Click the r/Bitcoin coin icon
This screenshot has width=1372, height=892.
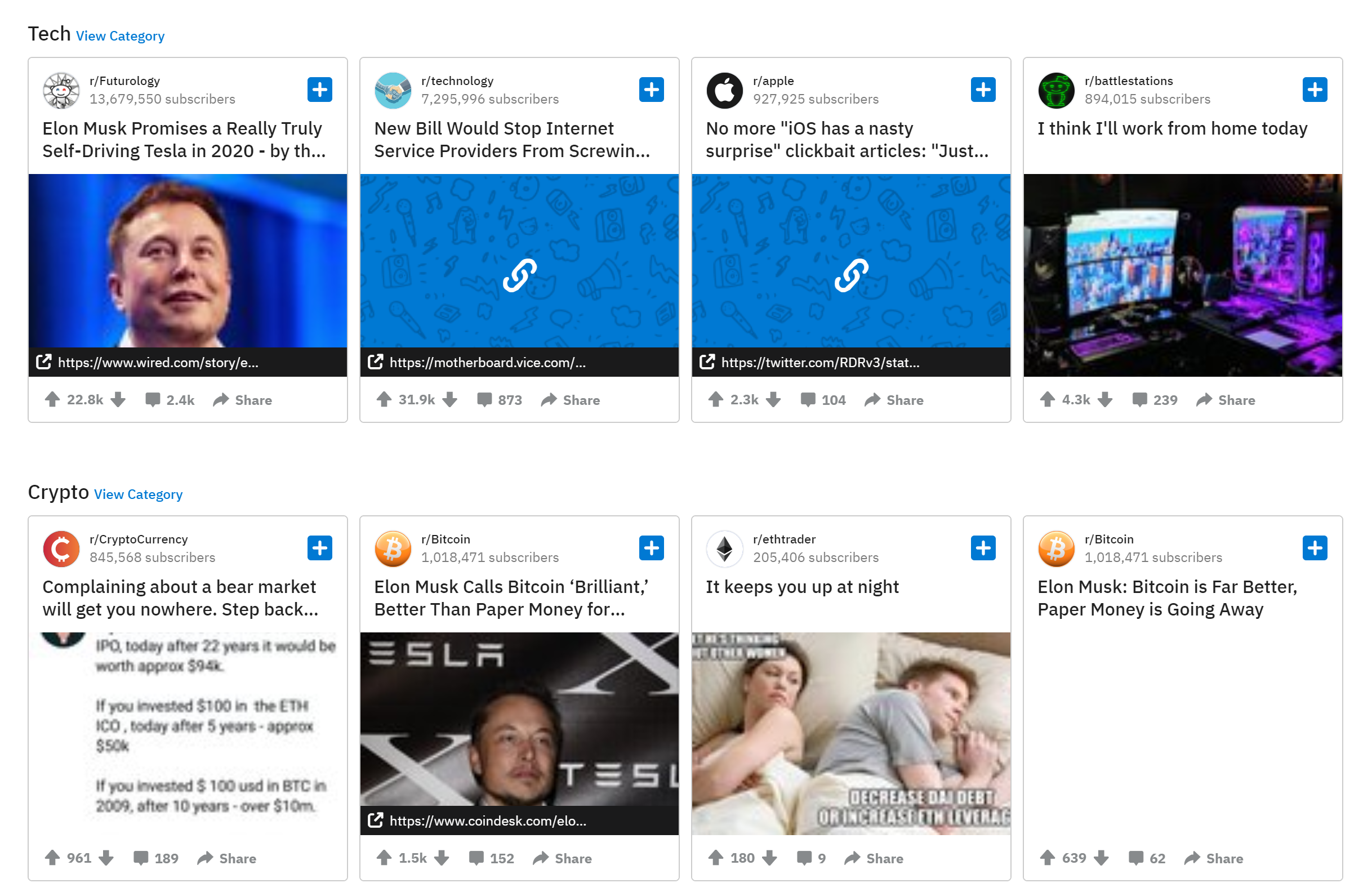(x=393, y=548)
